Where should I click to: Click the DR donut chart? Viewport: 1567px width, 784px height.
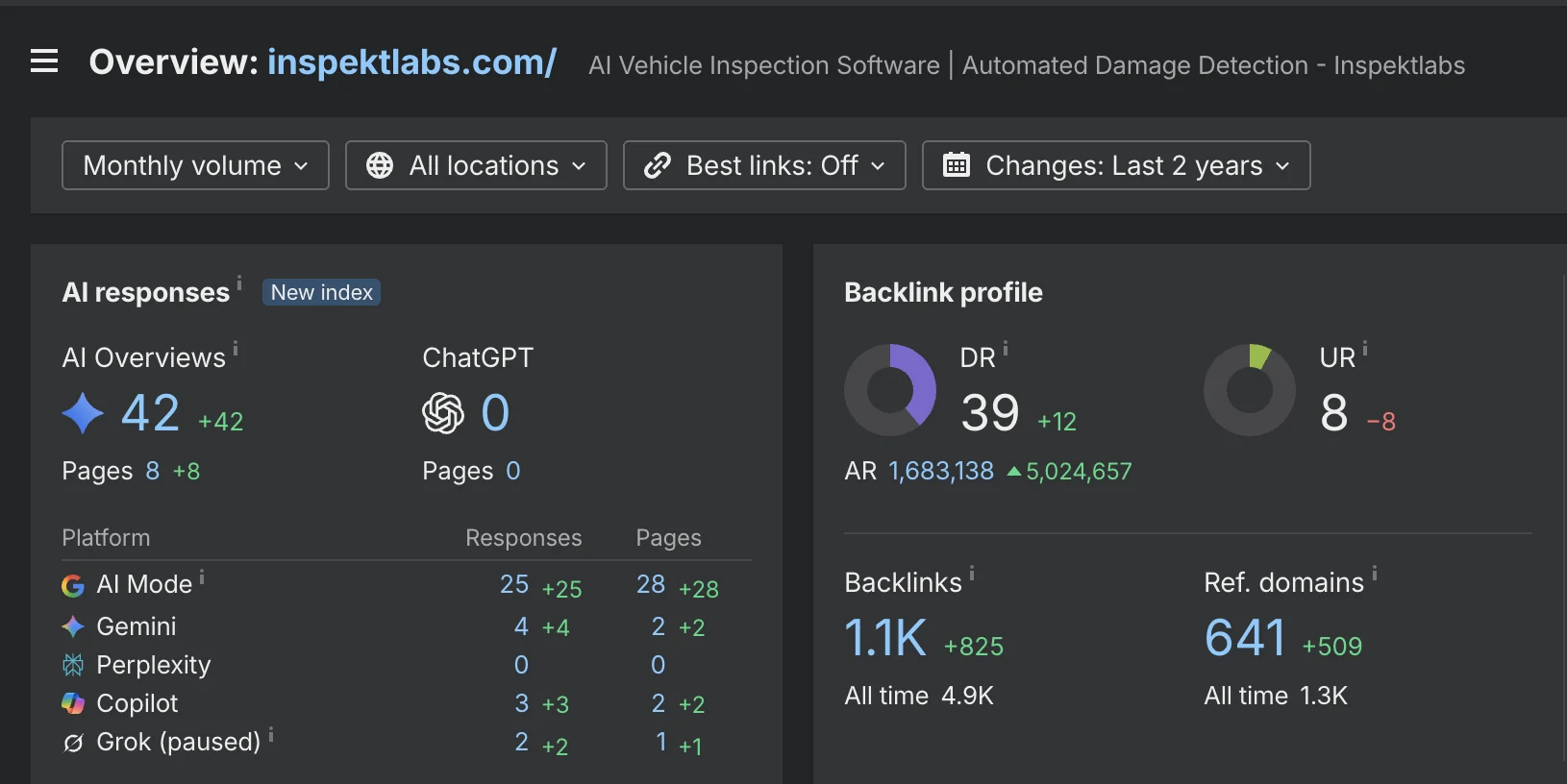(x=890, y=390)
